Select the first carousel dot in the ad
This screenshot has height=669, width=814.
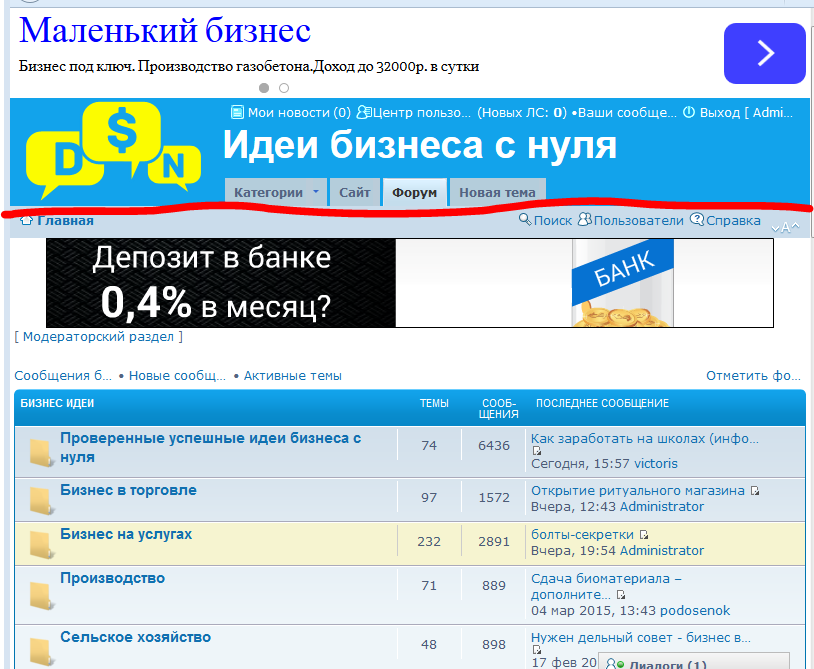pos(265,88)
